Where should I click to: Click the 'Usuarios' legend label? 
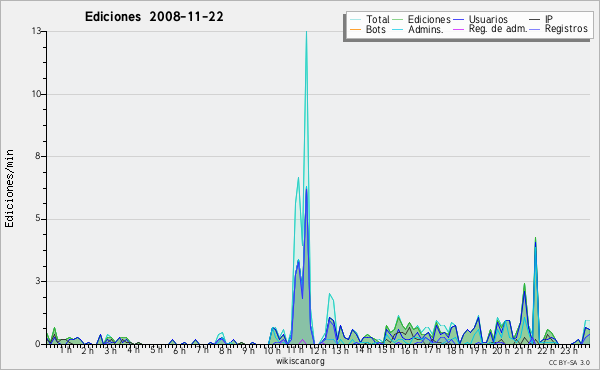488,19
